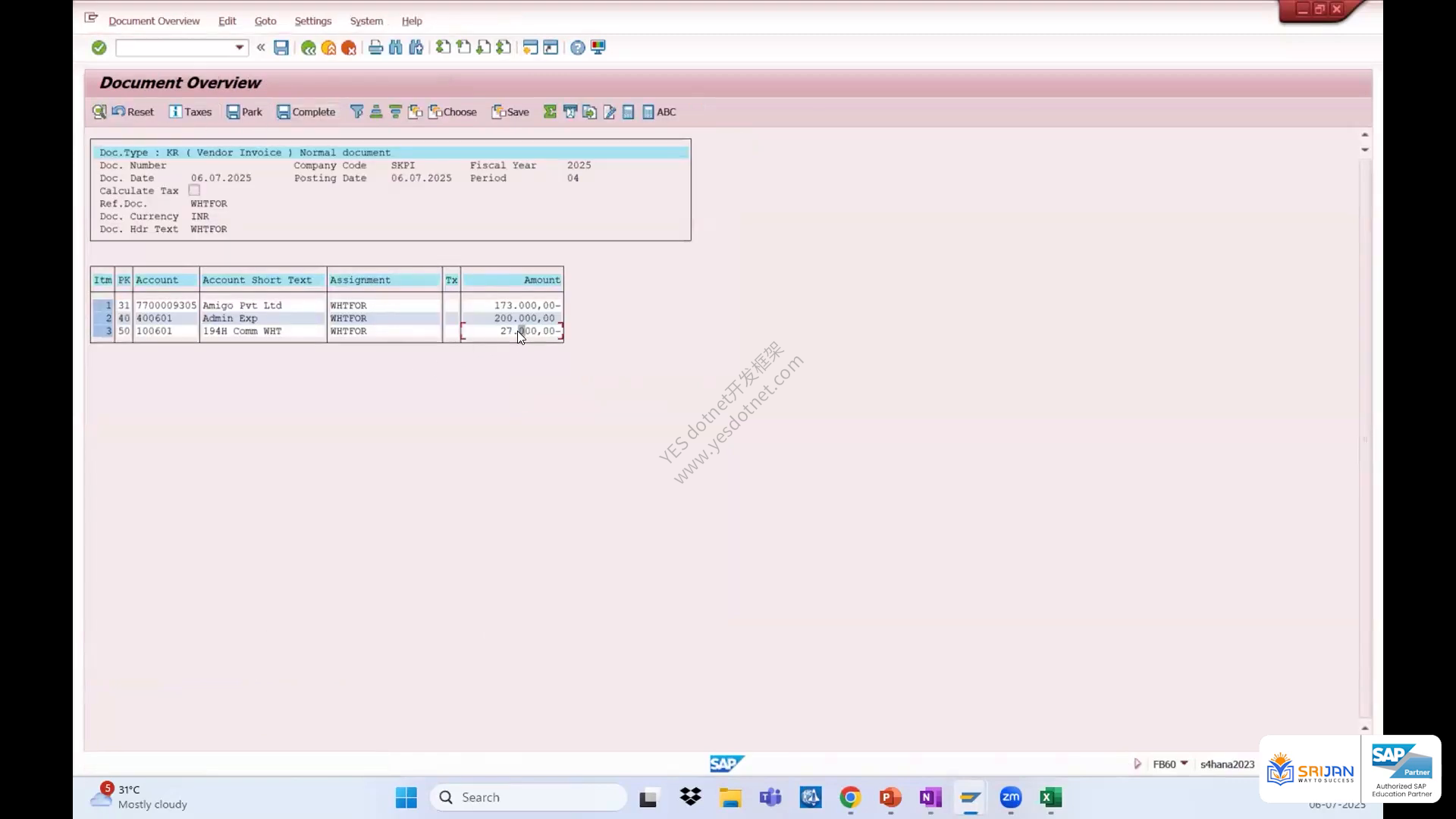Image resolution: width=1456 pixels, height=819 pixels.
Task: Click the Help question mark icon
Action: point(578,48)
